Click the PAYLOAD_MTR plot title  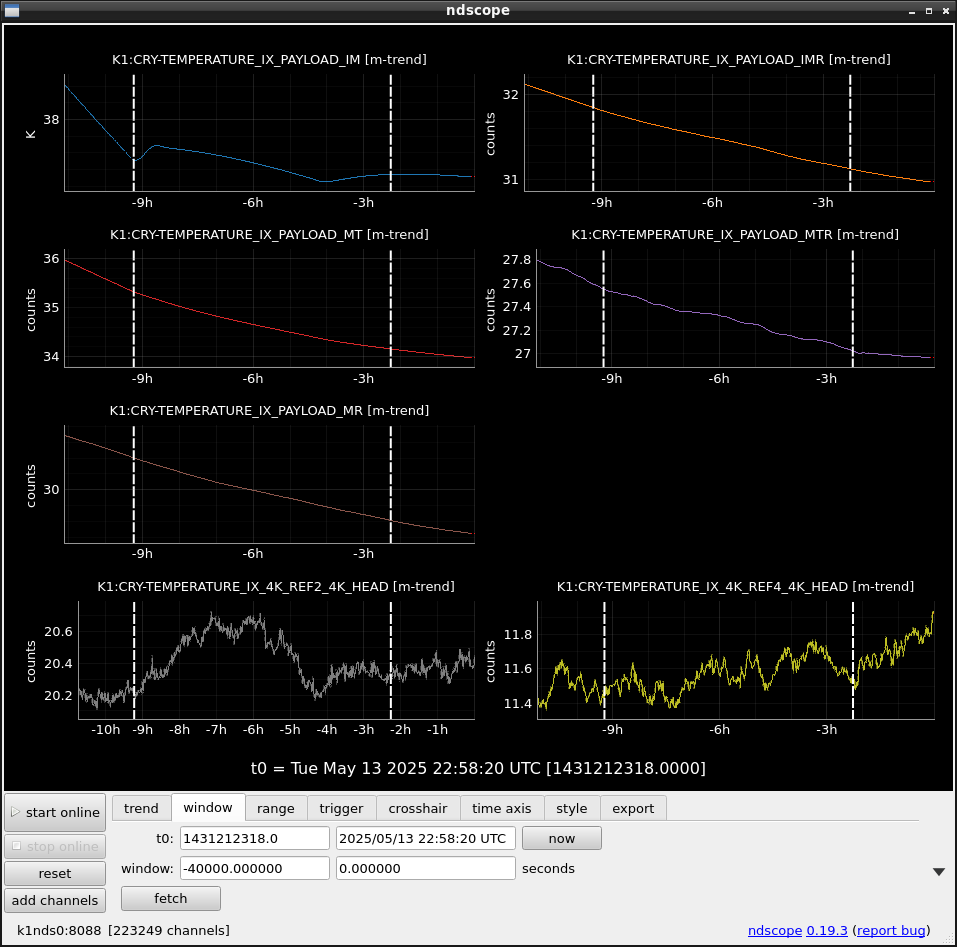tap(735, 235)
